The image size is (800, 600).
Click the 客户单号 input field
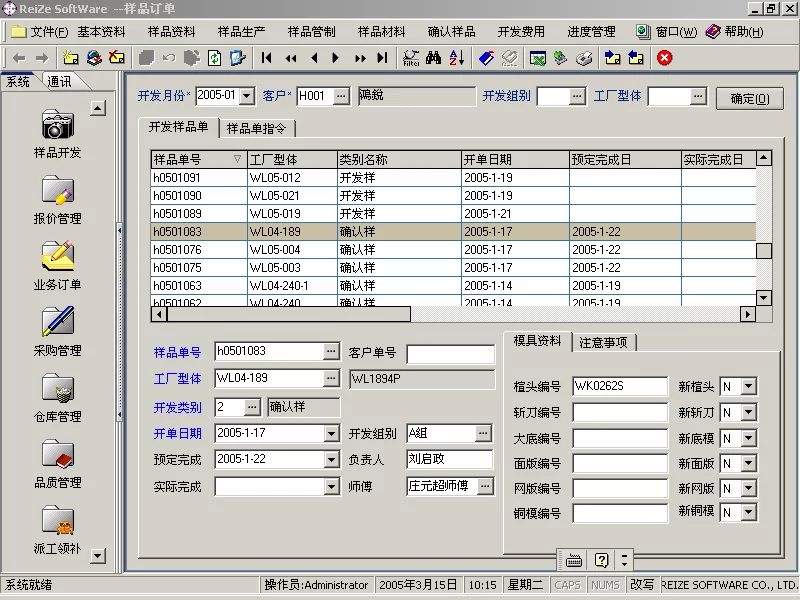tap(450, 354)
